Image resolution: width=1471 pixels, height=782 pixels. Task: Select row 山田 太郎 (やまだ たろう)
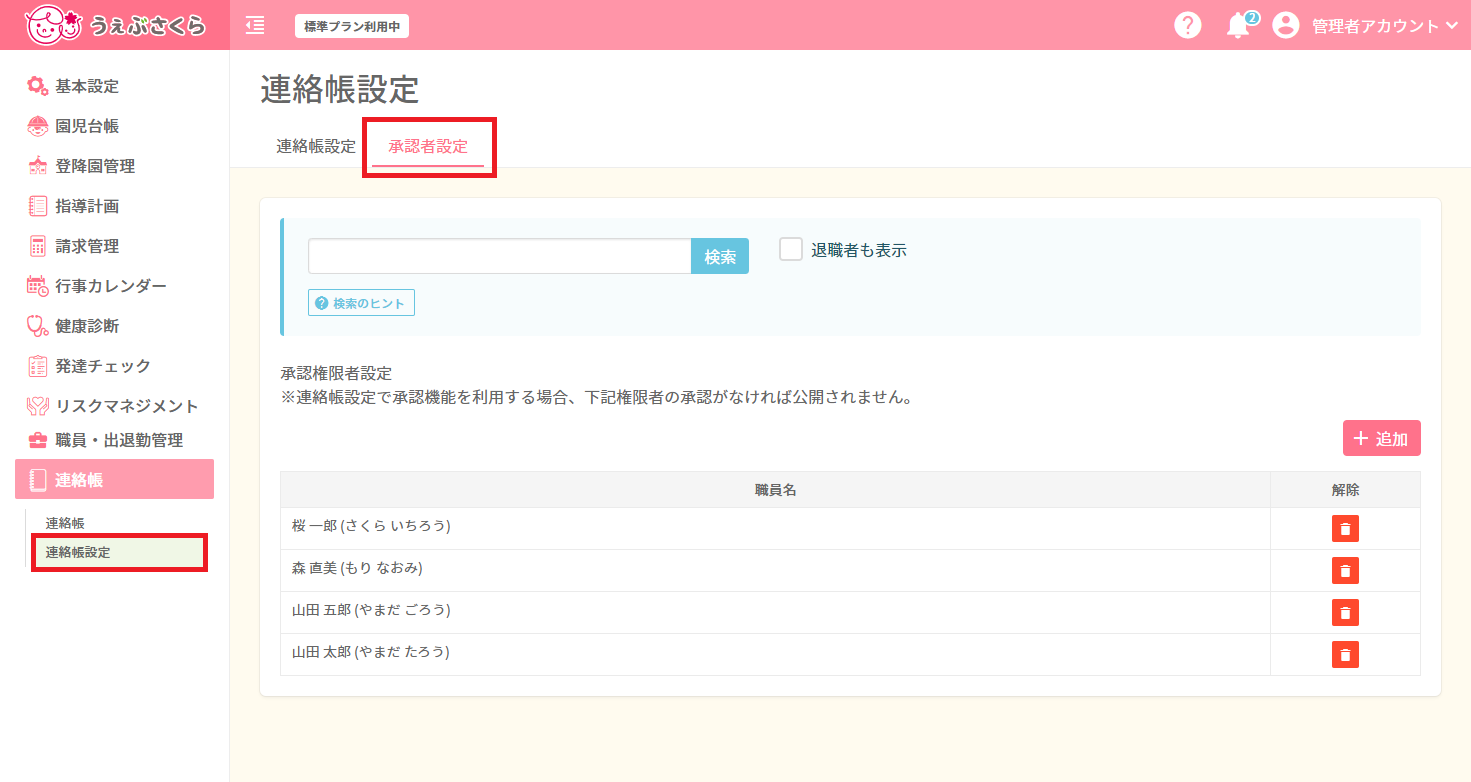tap(850, 655)
